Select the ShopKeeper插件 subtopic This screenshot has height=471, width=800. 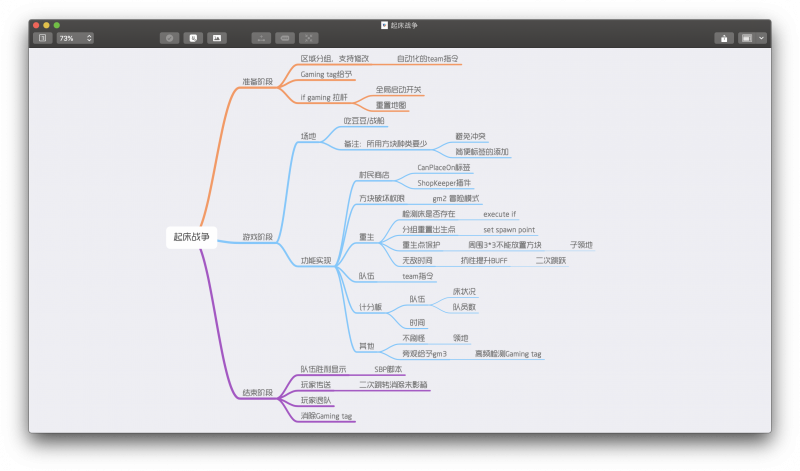coord(444,183)
